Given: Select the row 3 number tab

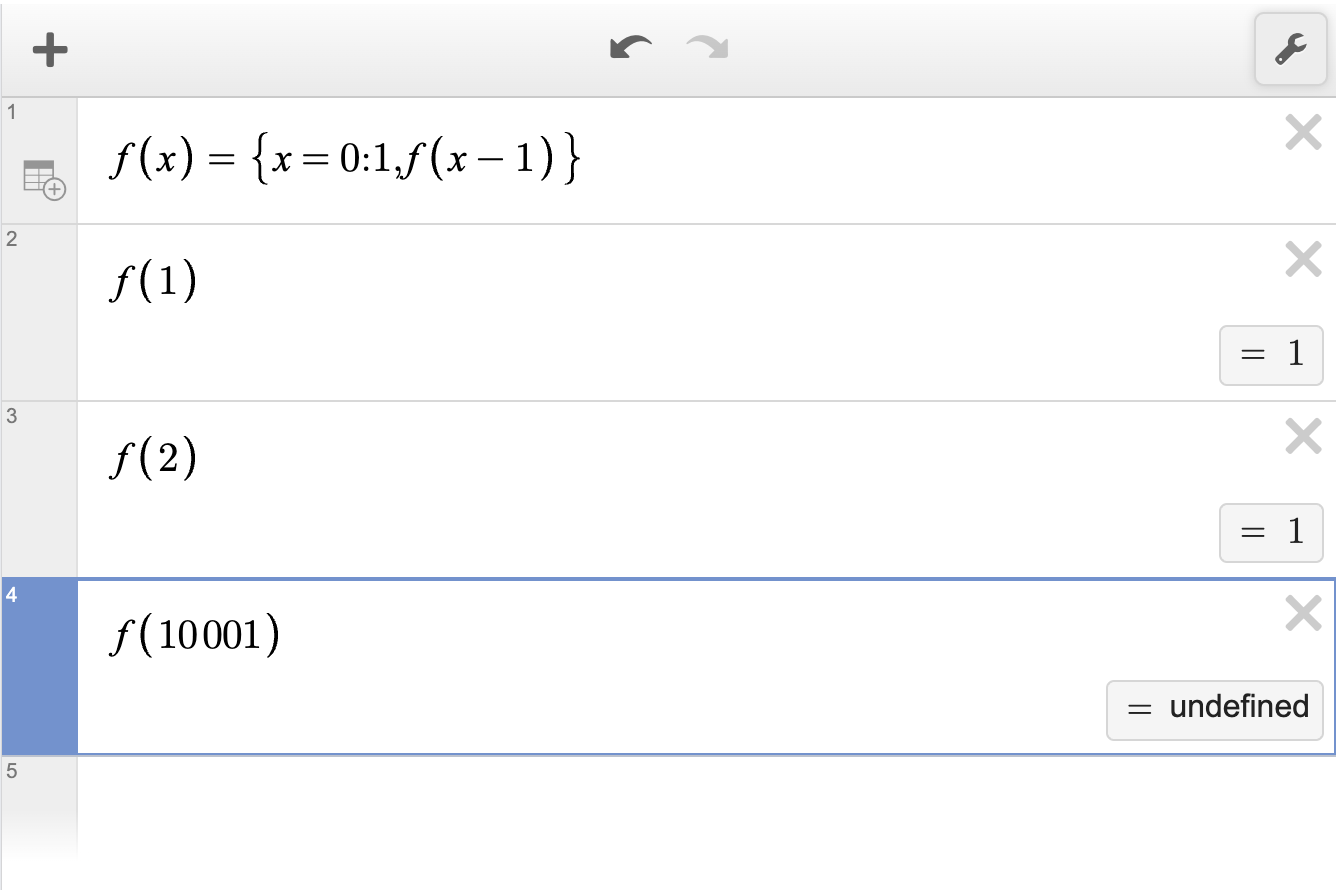Looking at the screenshot, I should pyautogui.click(x=39, y=489).
